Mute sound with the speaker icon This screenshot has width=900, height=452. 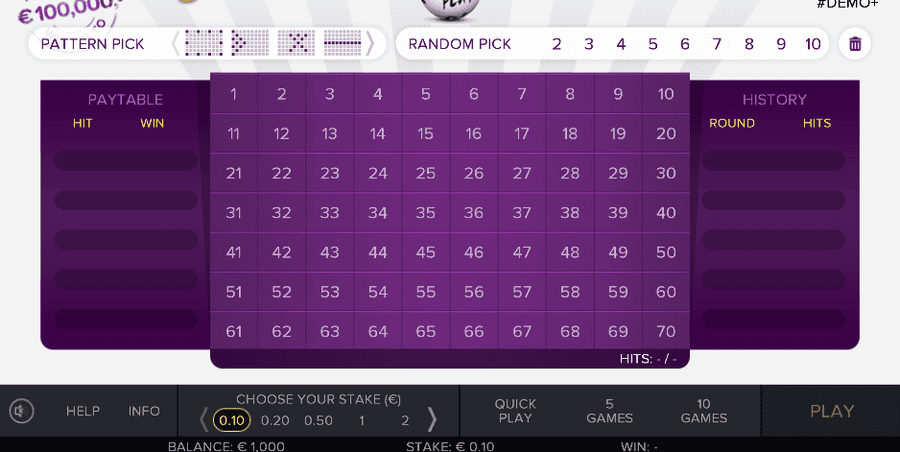click(22, 411)
